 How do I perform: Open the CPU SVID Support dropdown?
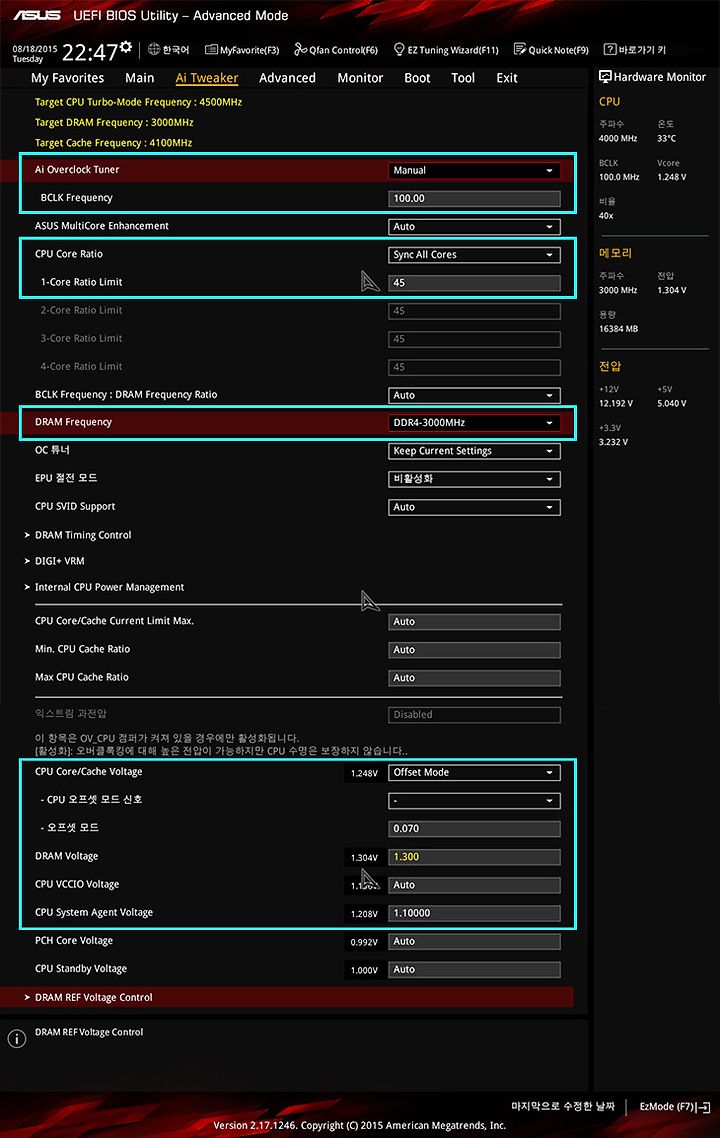coord(475,507)
